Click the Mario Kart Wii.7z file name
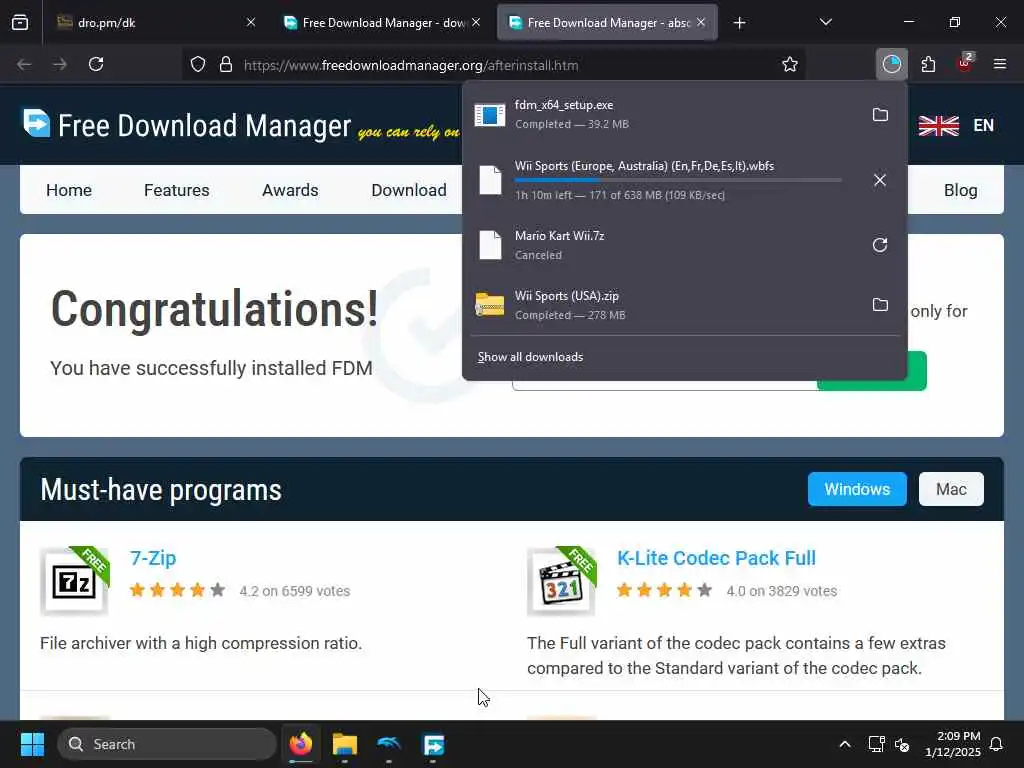The width and height of the screenshot is (1024, 768). coord(559,236)
